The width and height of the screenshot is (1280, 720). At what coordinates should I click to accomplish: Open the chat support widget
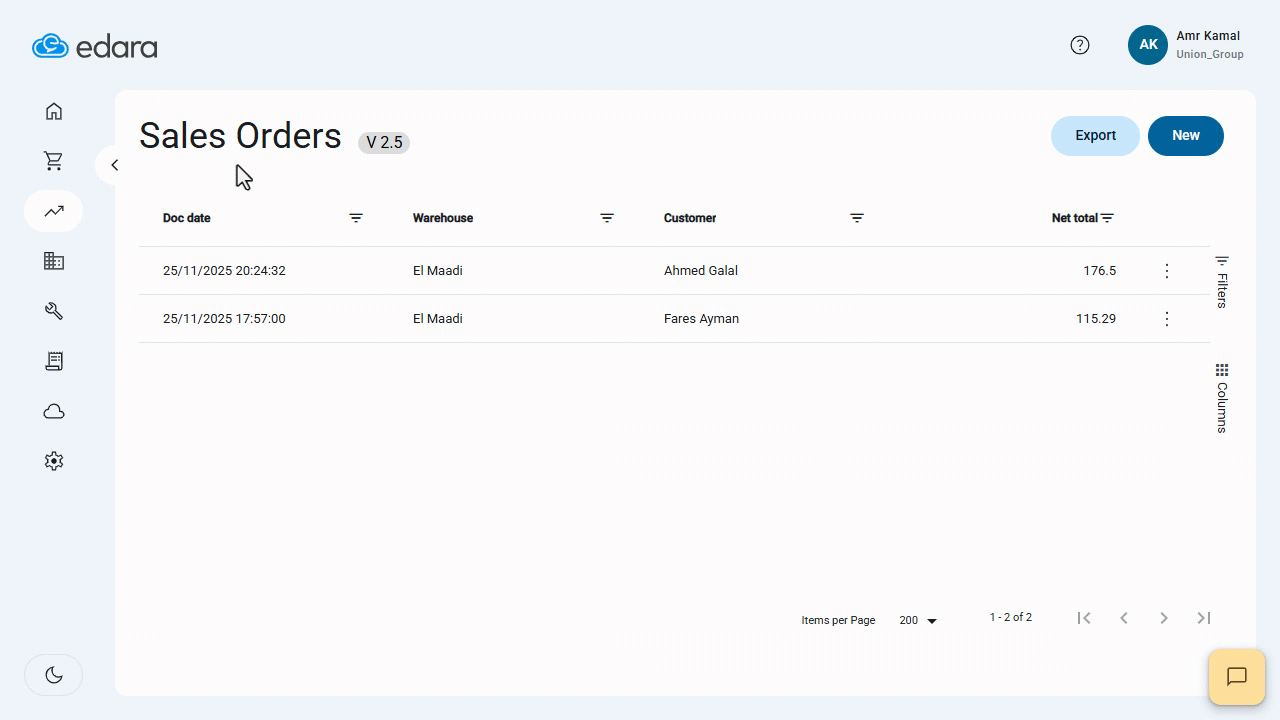[x=1237, y=677]
